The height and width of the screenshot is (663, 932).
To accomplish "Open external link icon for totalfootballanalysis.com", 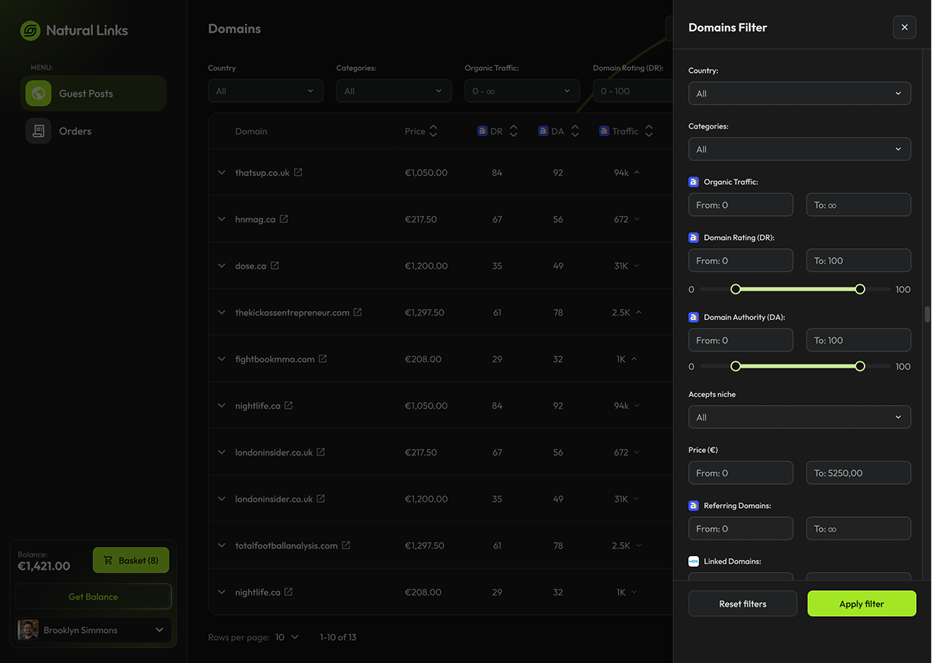I will (x=346, y=546).
